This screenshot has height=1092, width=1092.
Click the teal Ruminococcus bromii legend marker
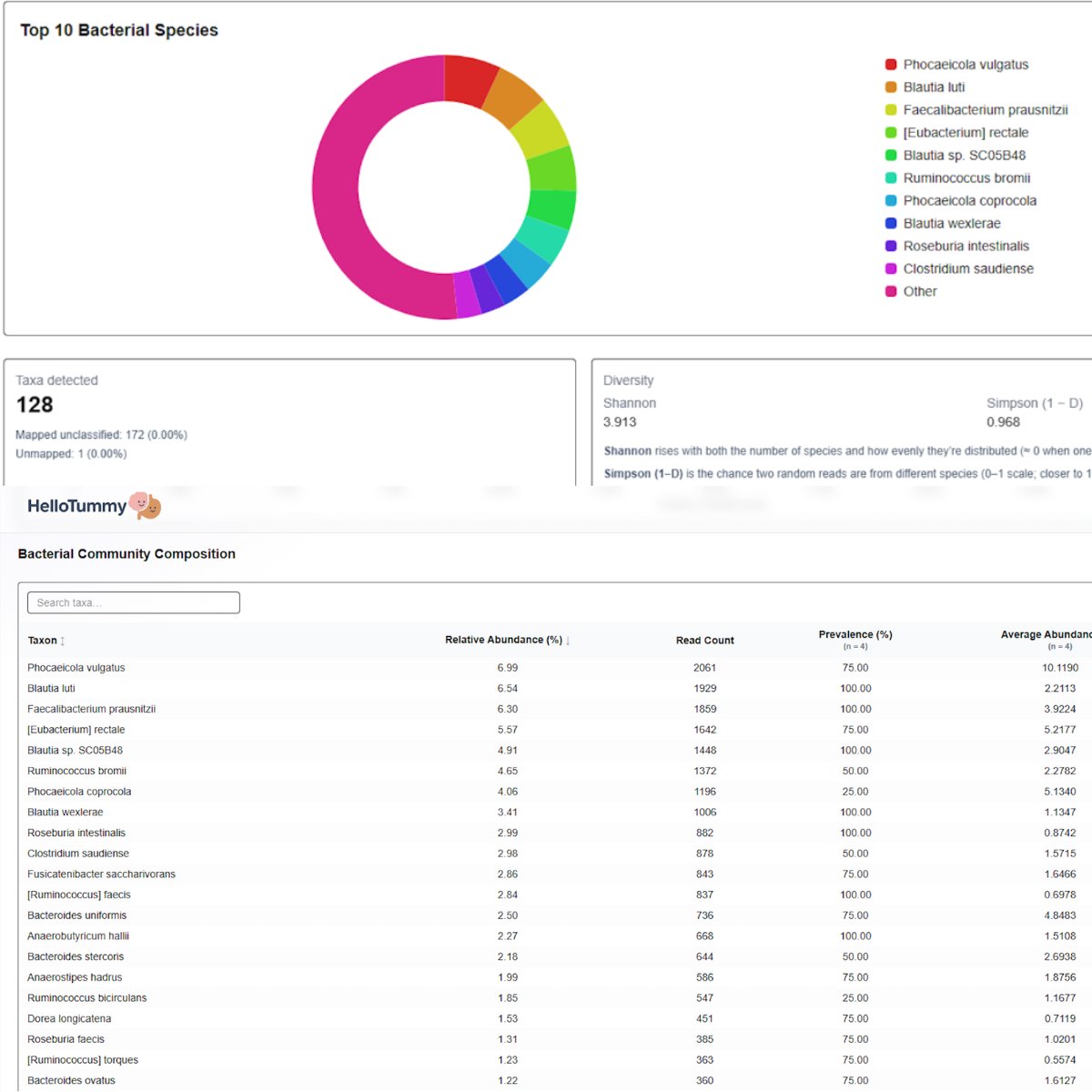click(891, 178)
